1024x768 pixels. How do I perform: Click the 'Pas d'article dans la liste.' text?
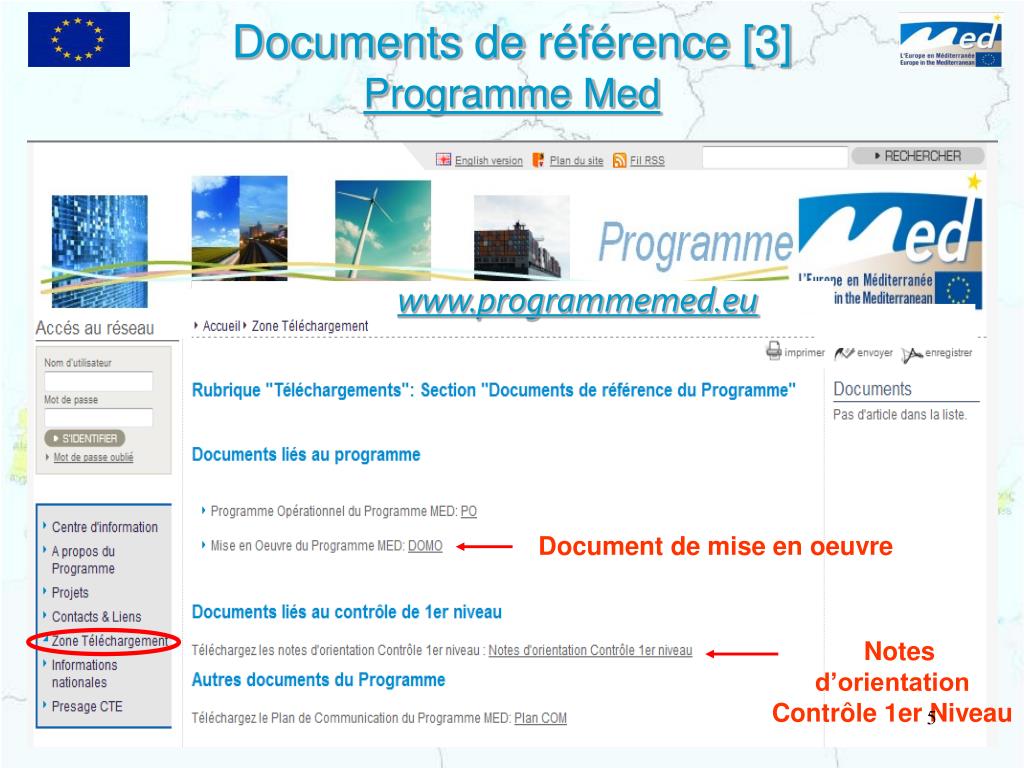(900, 415)
